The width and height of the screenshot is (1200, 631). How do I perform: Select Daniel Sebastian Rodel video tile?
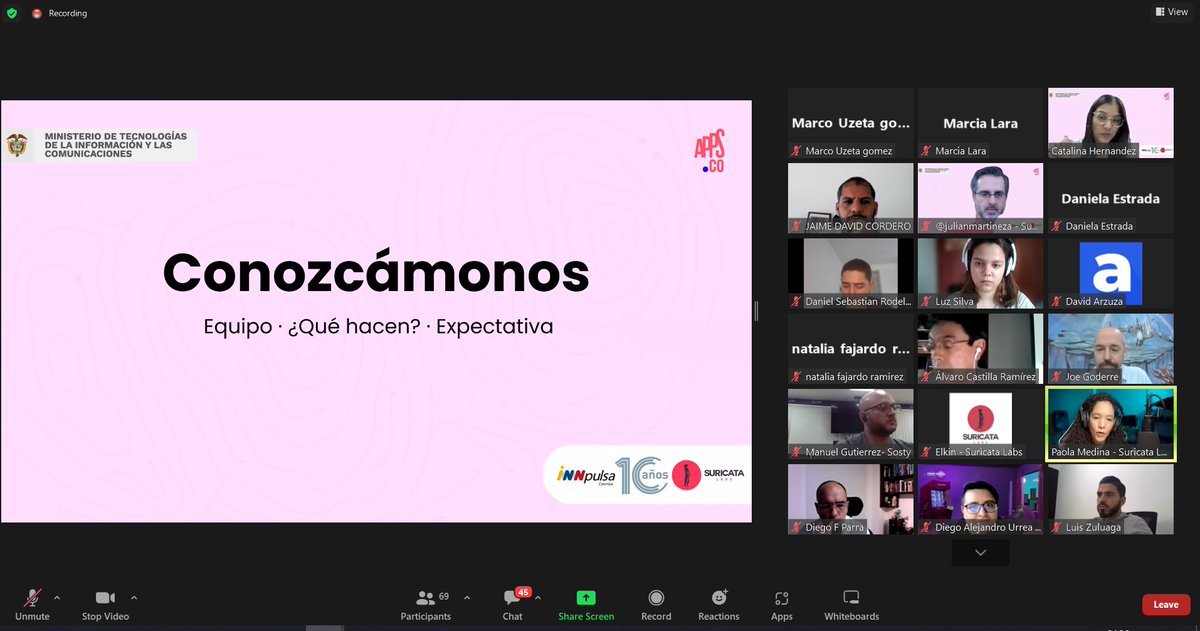coord(851,273)
